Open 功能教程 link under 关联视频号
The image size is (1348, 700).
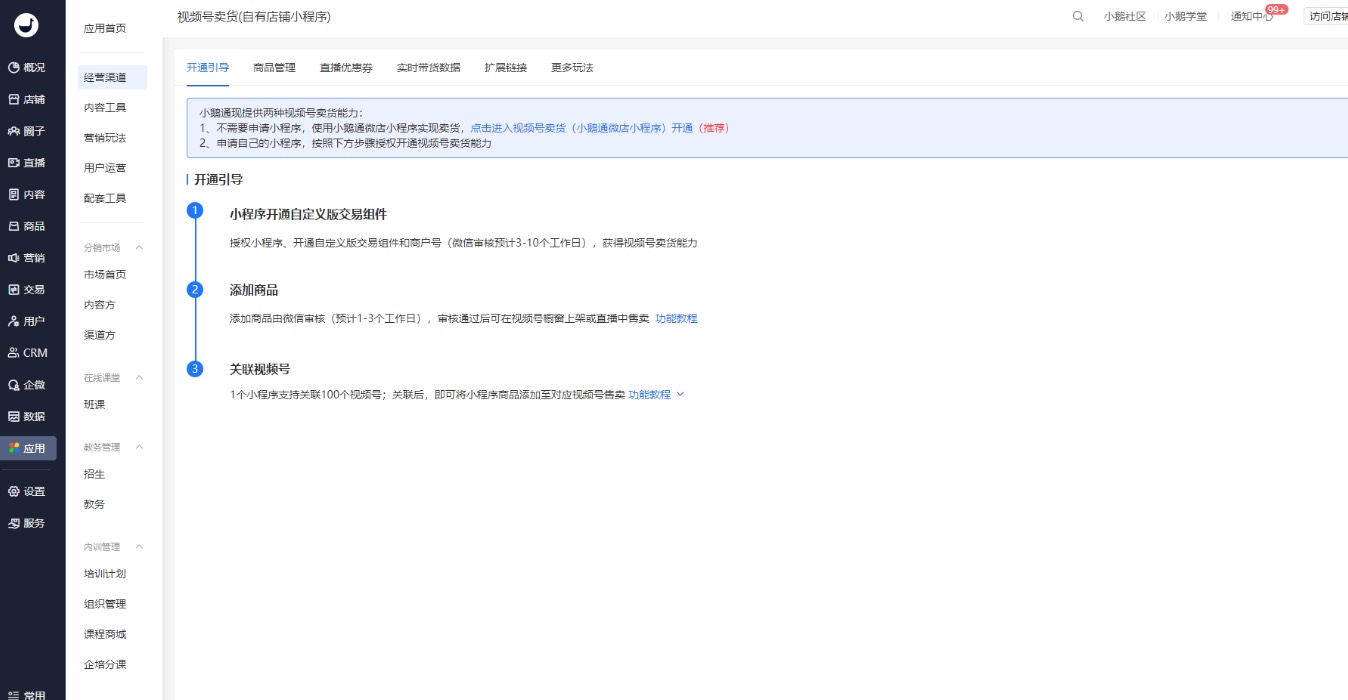[x=649, y=395]
